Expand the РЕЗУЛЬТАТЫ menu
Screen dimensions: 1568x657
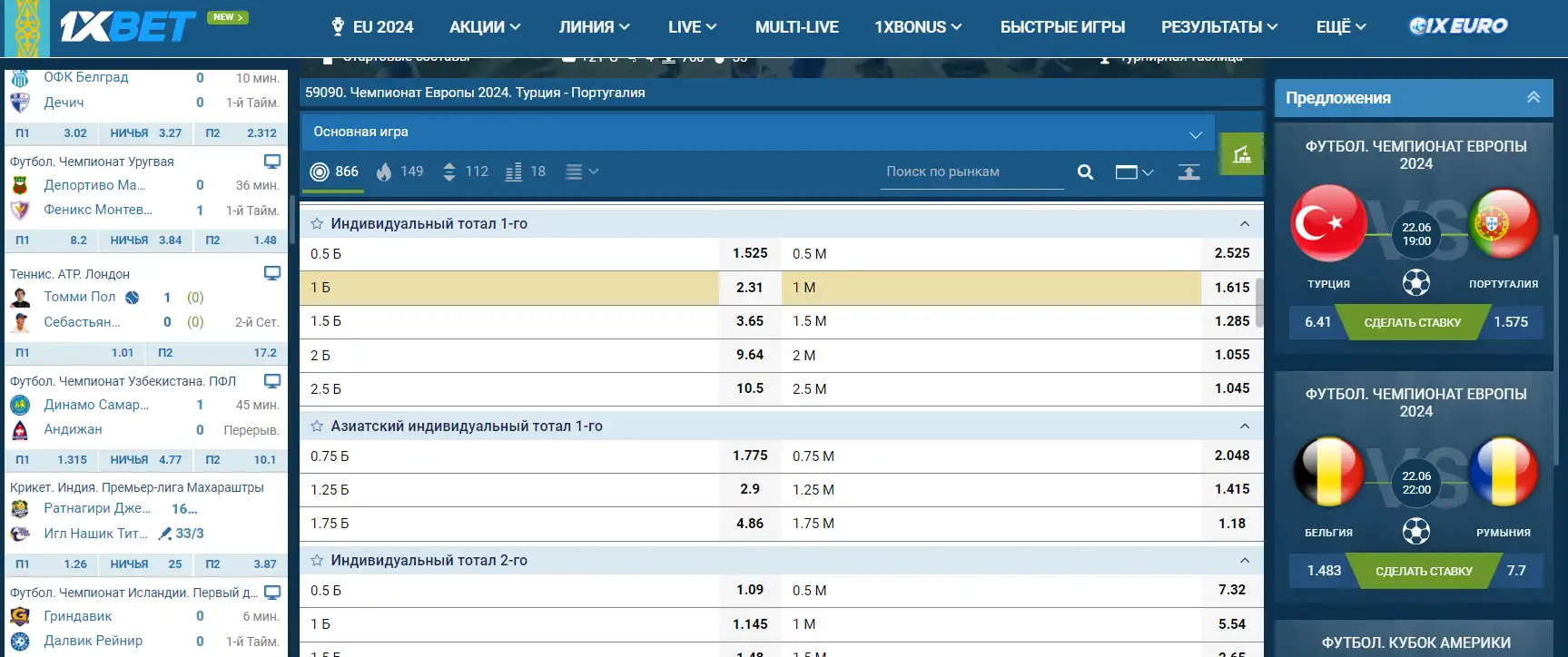pos(1219,27)
